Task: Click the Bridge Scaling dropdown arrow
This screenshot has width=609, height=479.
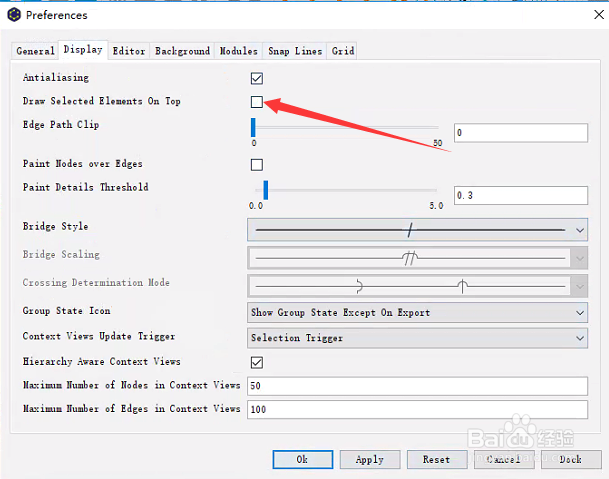Action: click(579, 258)
